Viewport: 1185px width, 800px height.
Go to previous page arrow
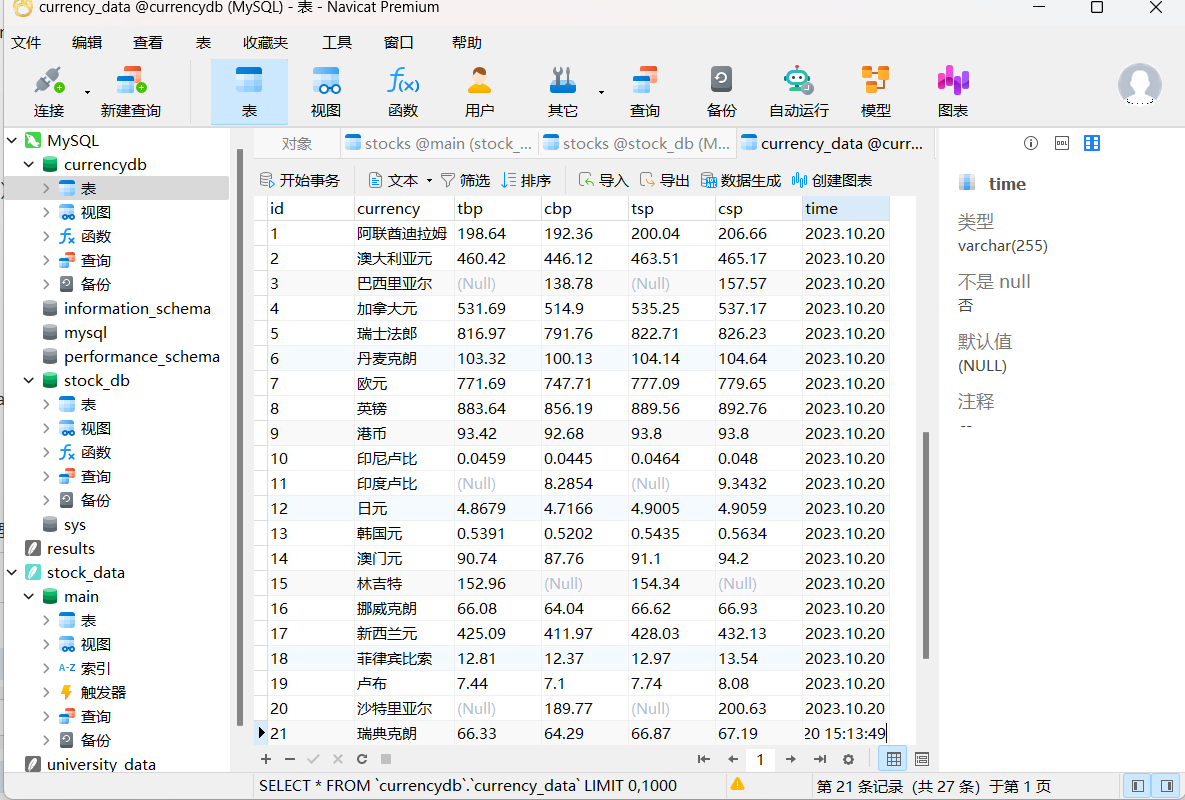pos(732,759)
